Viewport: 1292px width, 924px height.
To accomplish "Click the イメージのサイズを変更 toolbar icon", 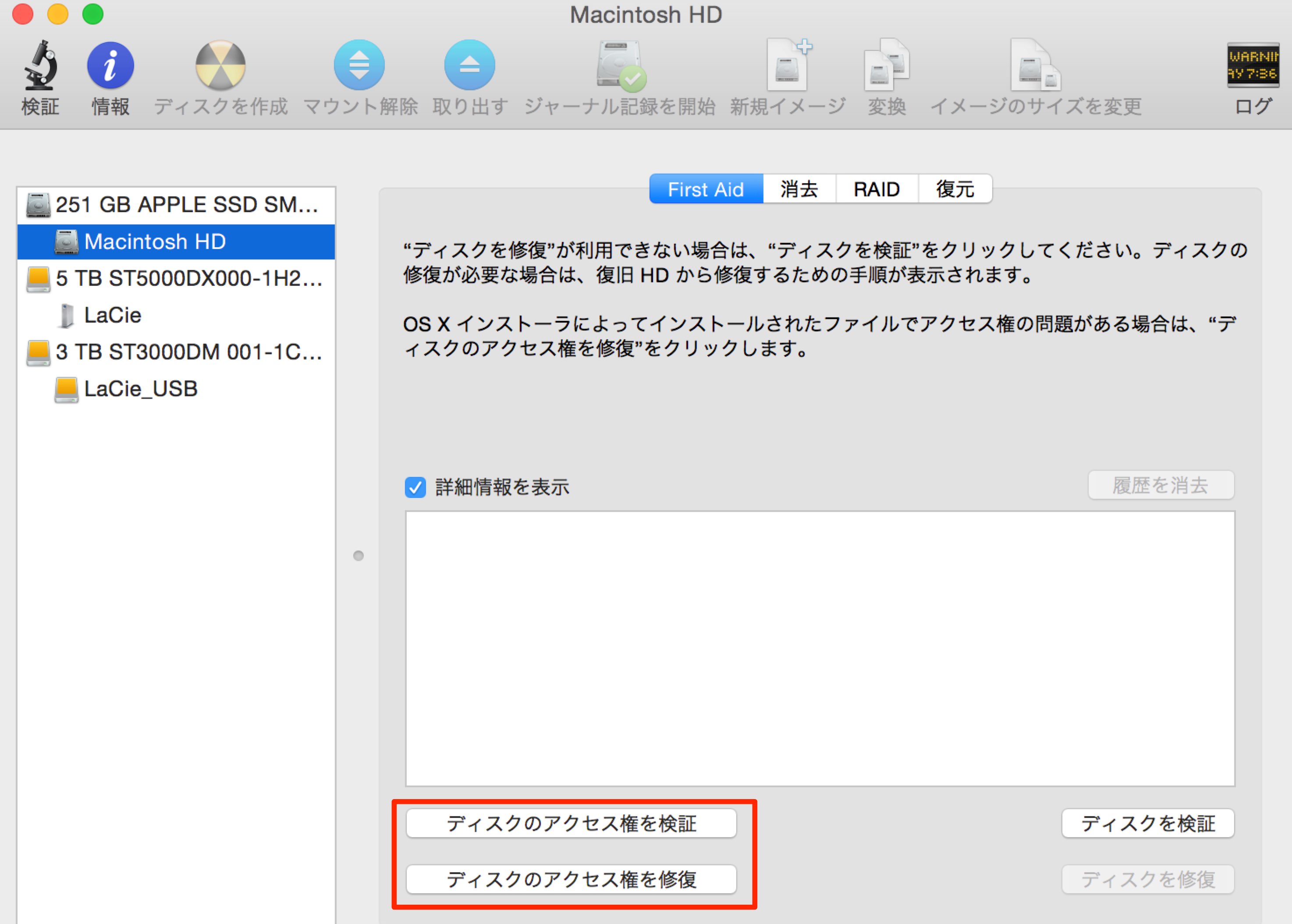I will [x=1036, y=65].
